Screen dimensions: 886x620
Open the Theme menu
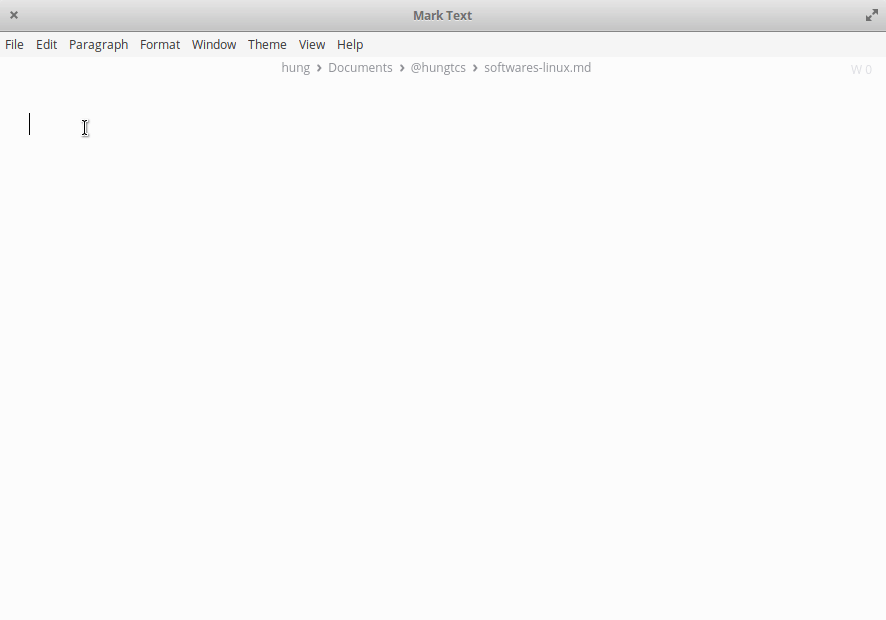[x=267, y=44]
